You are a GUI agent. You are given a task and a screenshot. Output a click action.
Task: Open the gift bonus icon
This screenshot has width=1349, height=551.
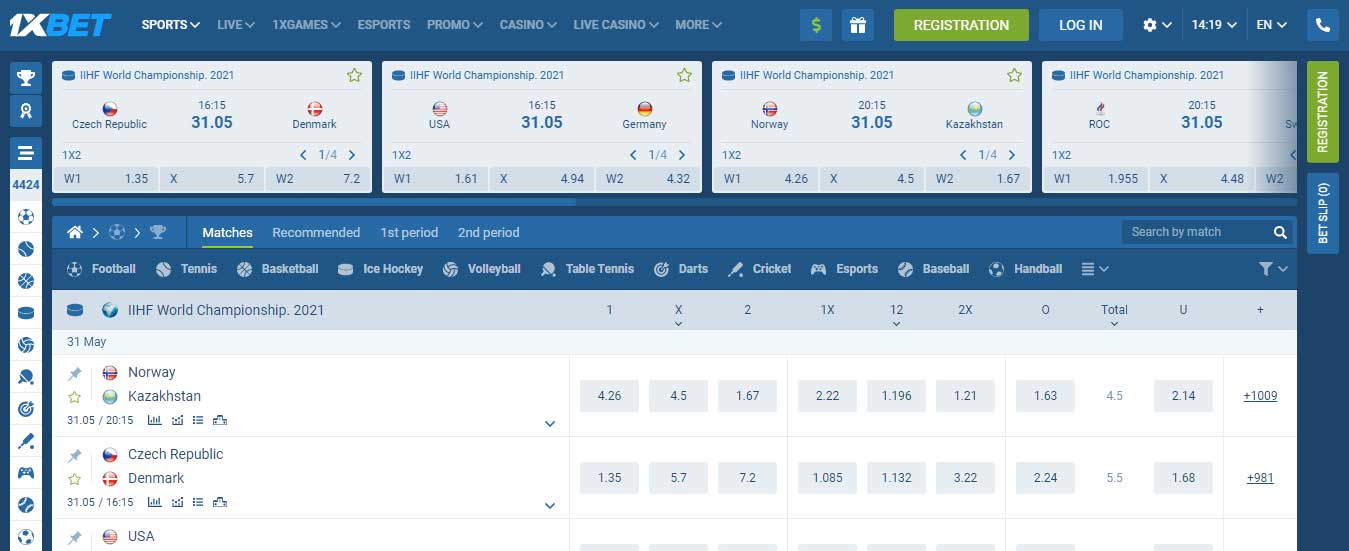pyautogui.click(x=857, y=25)
